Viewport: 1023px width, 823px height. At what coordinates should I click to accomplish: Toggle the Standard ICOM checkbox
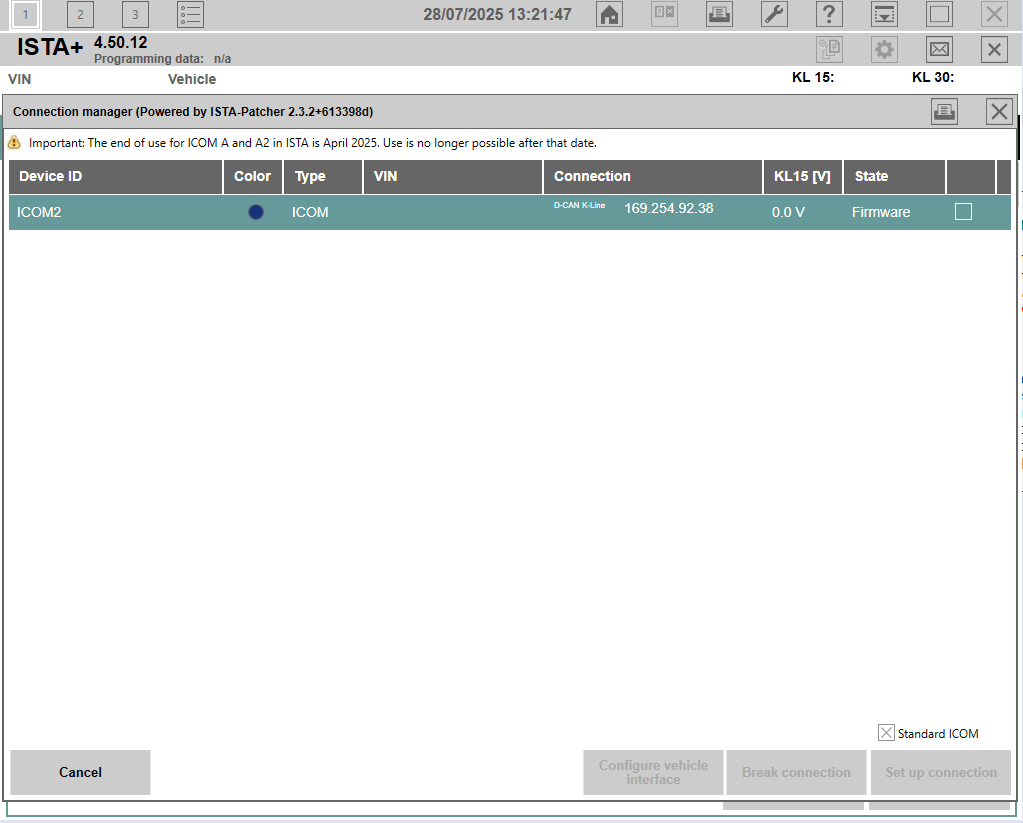pos(886,733)
